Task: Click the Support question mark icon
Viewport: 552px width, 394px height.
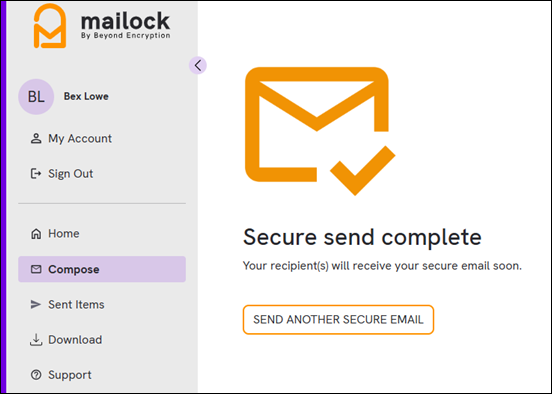Action: click(36, 375)
